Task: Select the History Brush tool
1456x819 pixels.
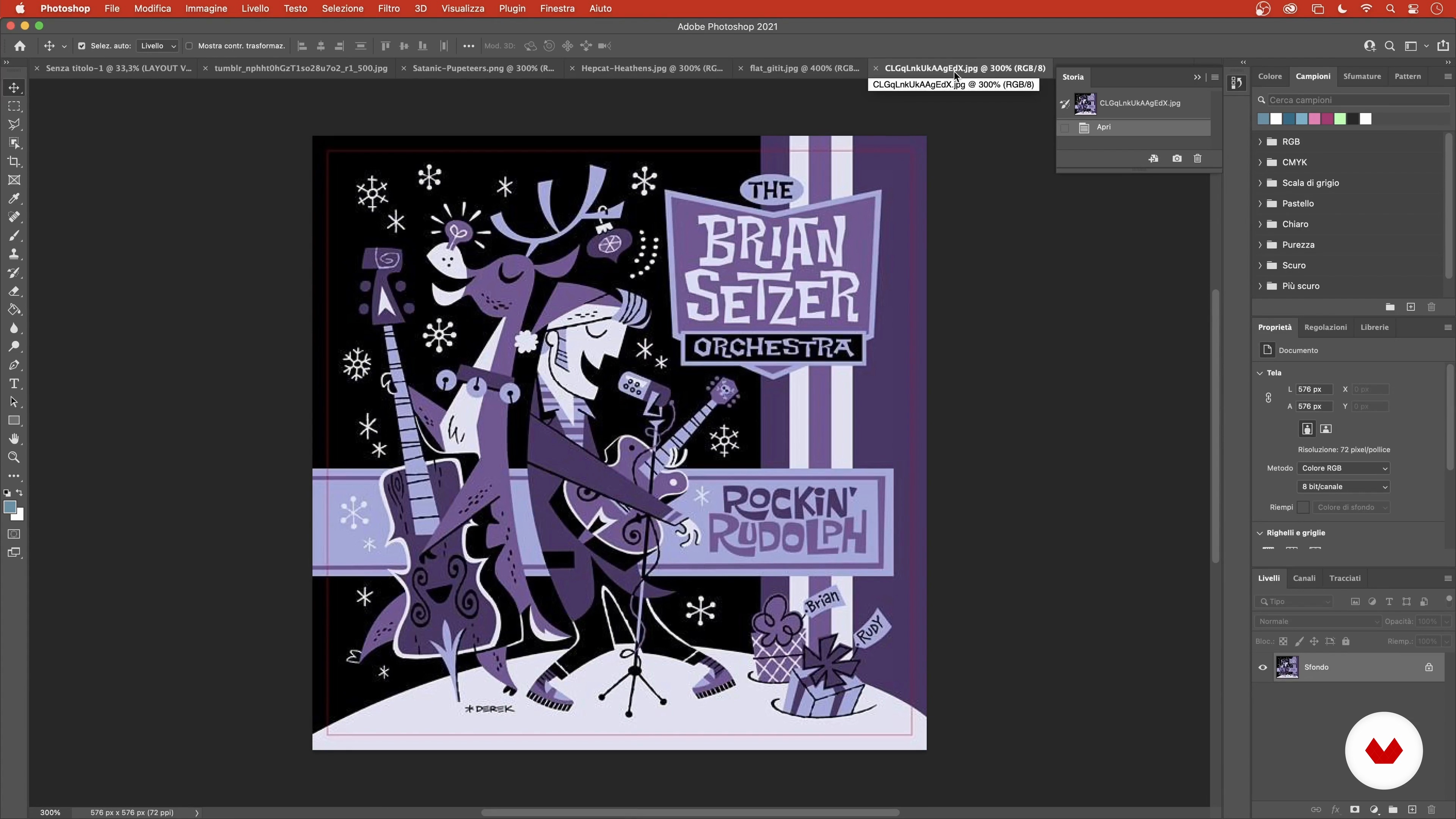Action: point(14,273)
